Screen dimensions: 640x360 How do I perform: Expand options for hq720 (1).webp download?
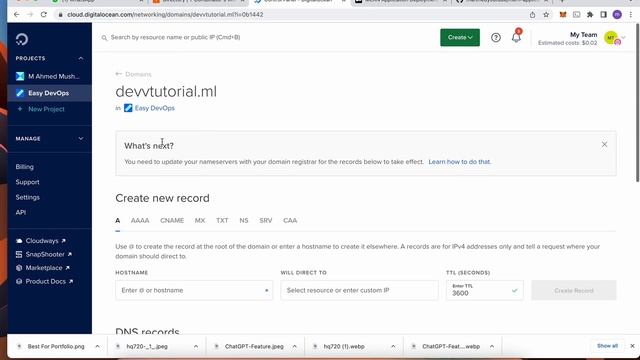coord(393,346)
